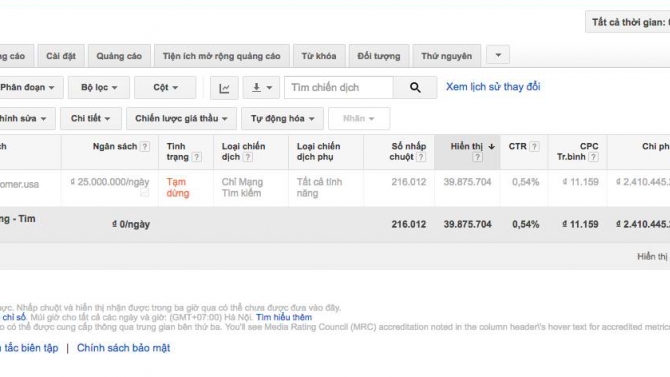This screenshot has height=377, width=670.
Task: Open CPC Tr.bình help question icon
Action: pos(593,157)
